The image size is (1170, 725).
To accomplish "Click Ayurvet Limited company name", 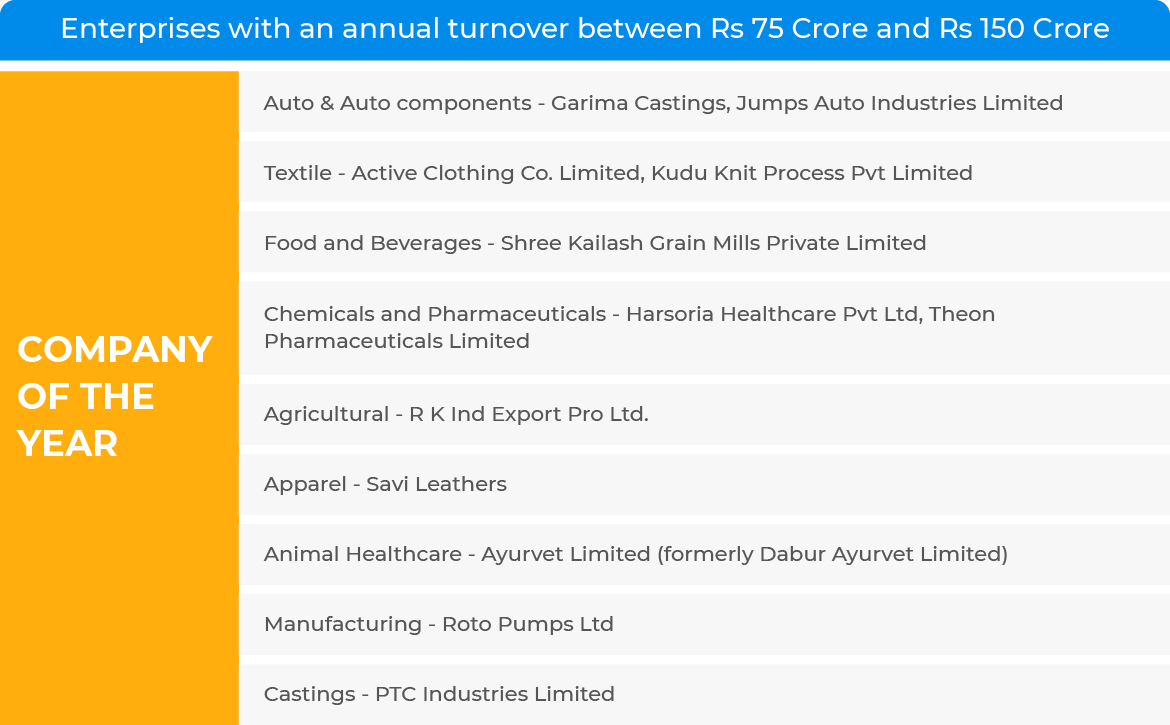I will [566, 554].
